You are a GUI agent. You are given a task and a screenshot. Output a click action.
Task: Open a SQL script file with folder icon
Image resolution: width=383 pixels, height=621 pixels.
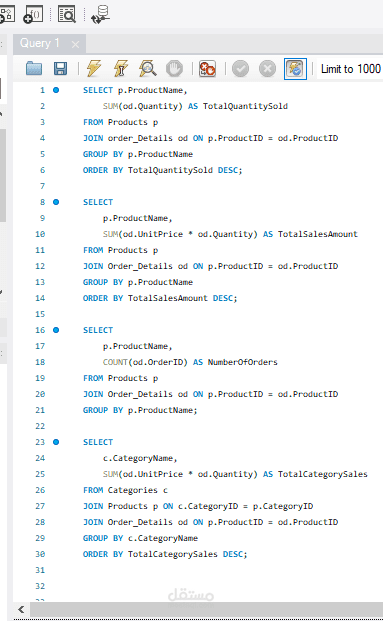(x=34, y=69)
